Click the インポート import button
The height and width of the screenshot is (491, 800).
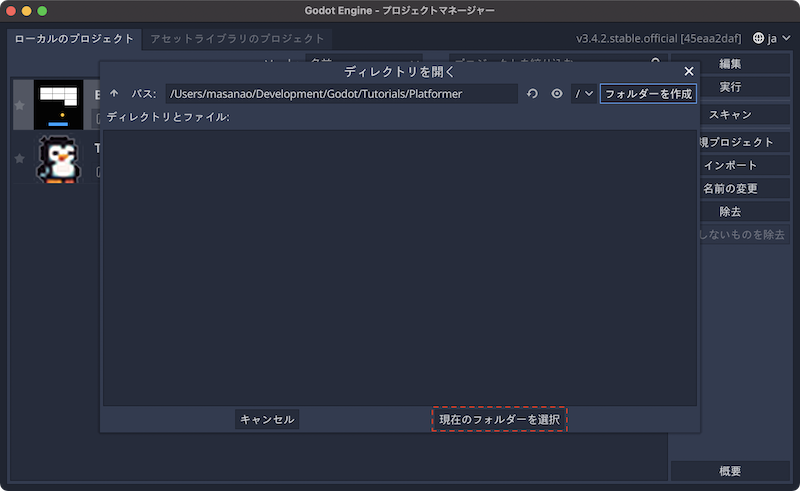coord(730,165)
